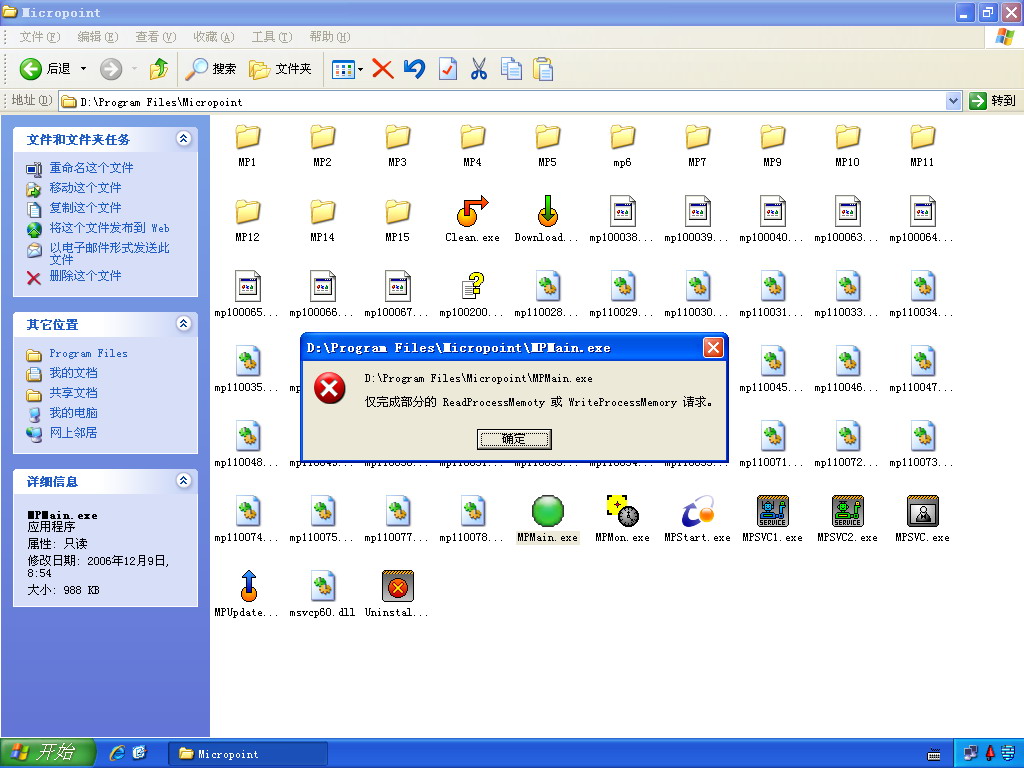
Task: Launch Internet Explorer from quick launch
Action: tap(117, 753)
